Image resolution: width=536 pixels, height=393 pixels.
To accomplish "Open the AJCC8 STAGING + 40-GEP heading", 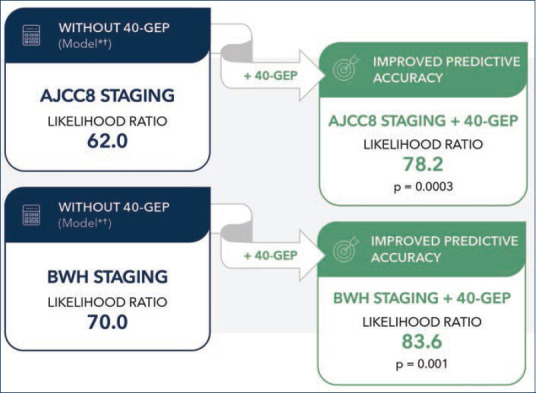I will [x=423, y=121].
